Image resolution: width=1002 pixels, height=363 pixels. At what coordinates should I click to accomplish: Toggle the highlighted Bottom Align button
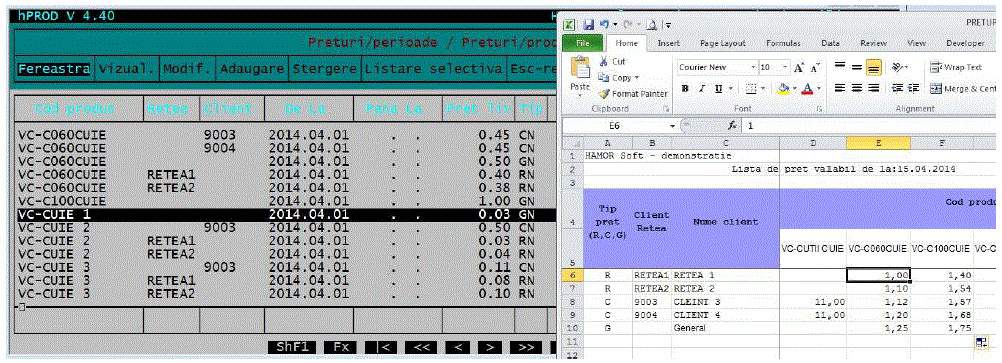coord(874,67)
